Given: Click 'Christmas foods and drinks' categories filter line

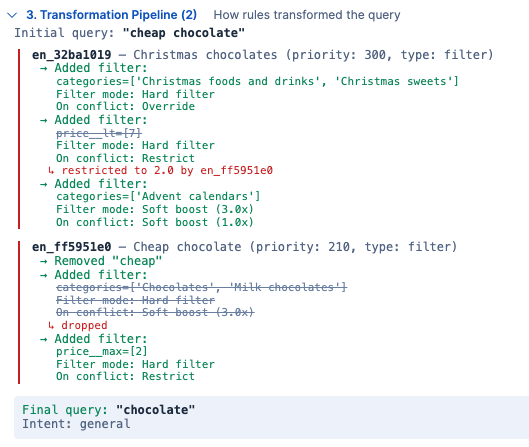Looking at the screenshot, I should (257, 81).
